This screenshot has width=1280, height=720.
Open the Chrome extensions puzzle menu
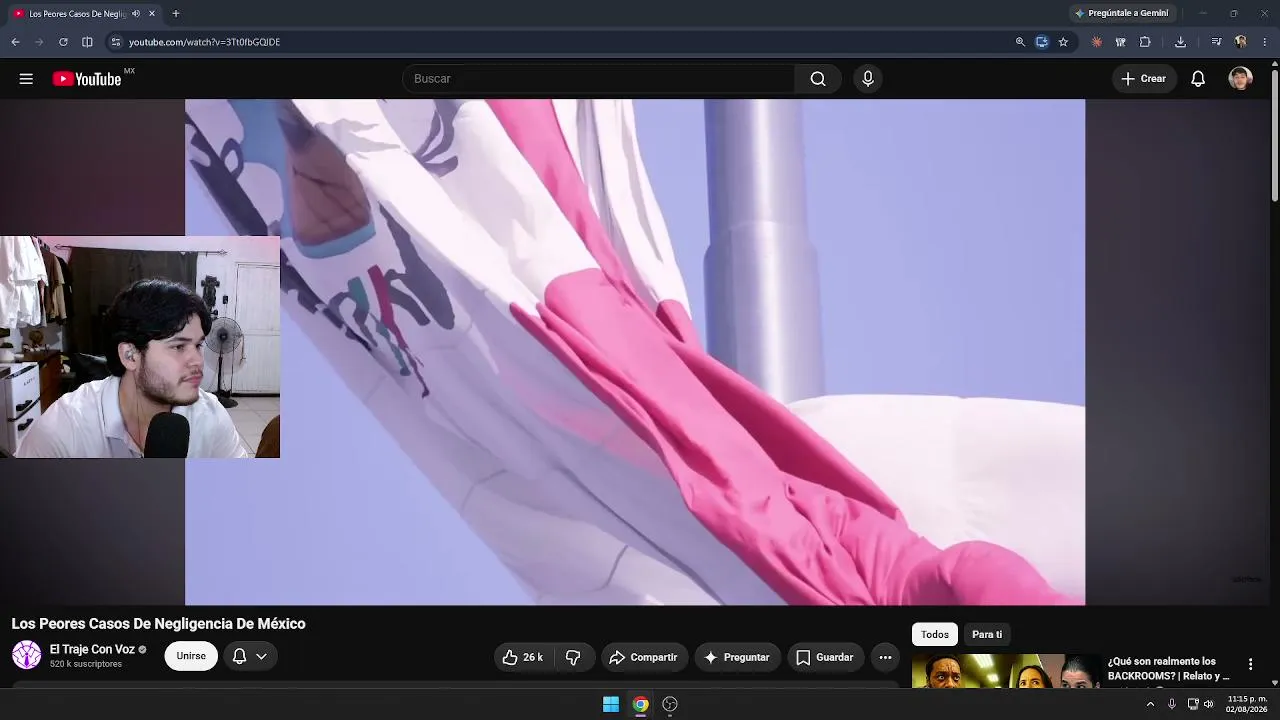point(1145,42)
